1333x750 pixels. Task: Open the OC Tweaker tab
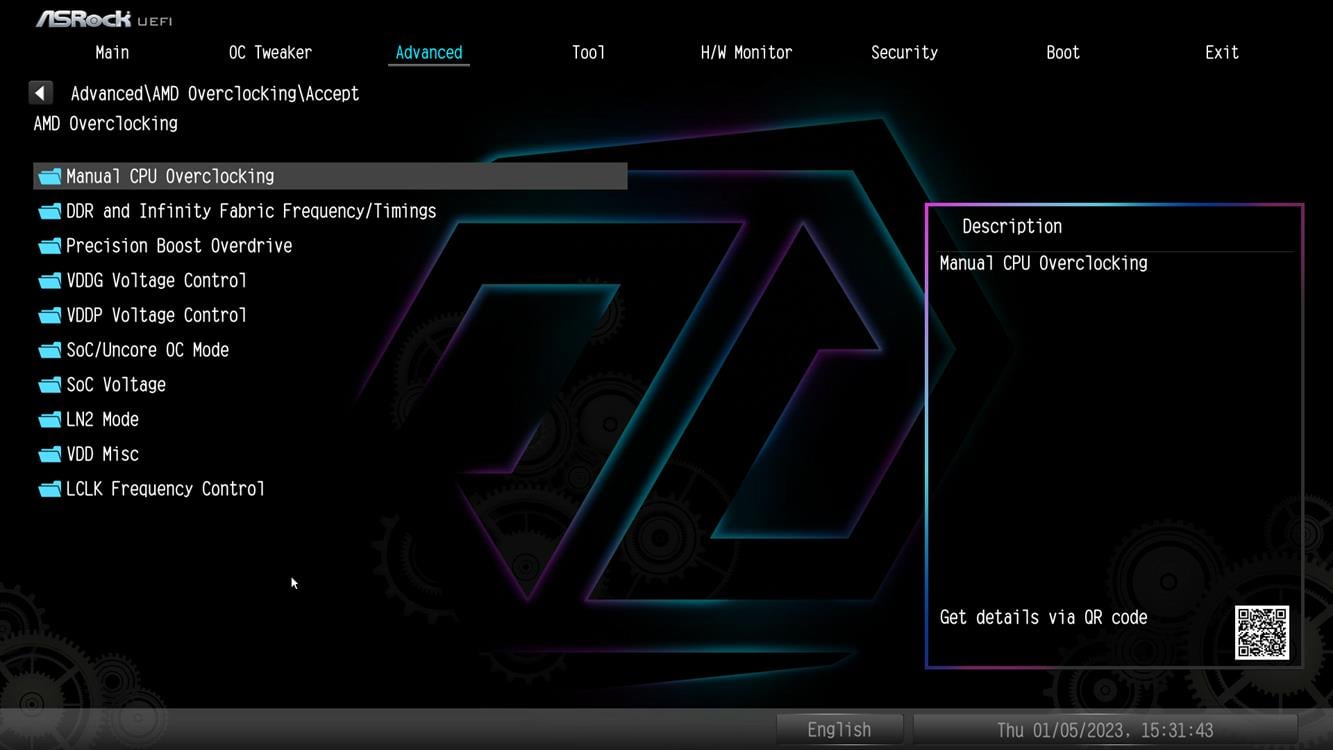click(x=270, y=52)
